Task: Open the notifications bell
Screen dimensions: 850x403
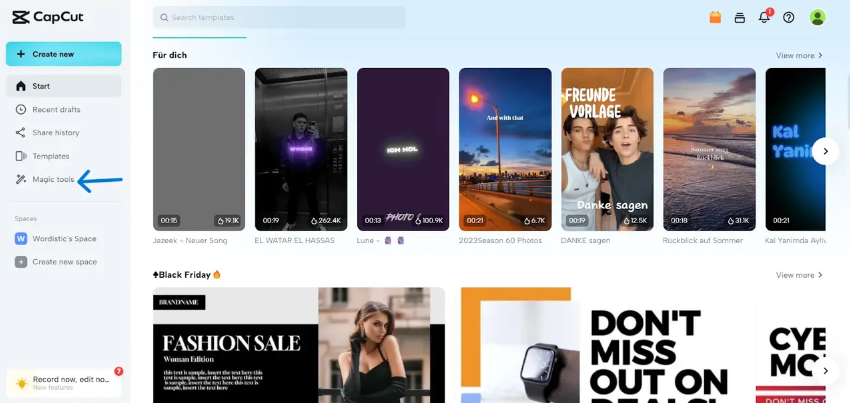Action: coord(764,17)
